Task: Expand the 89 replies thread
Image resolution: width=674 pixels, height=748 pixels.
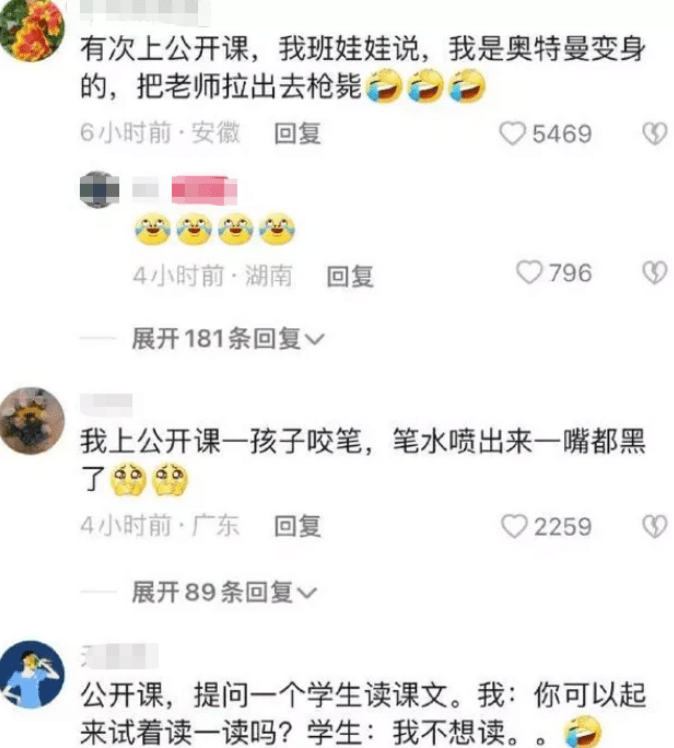Action: click(224, 592)
